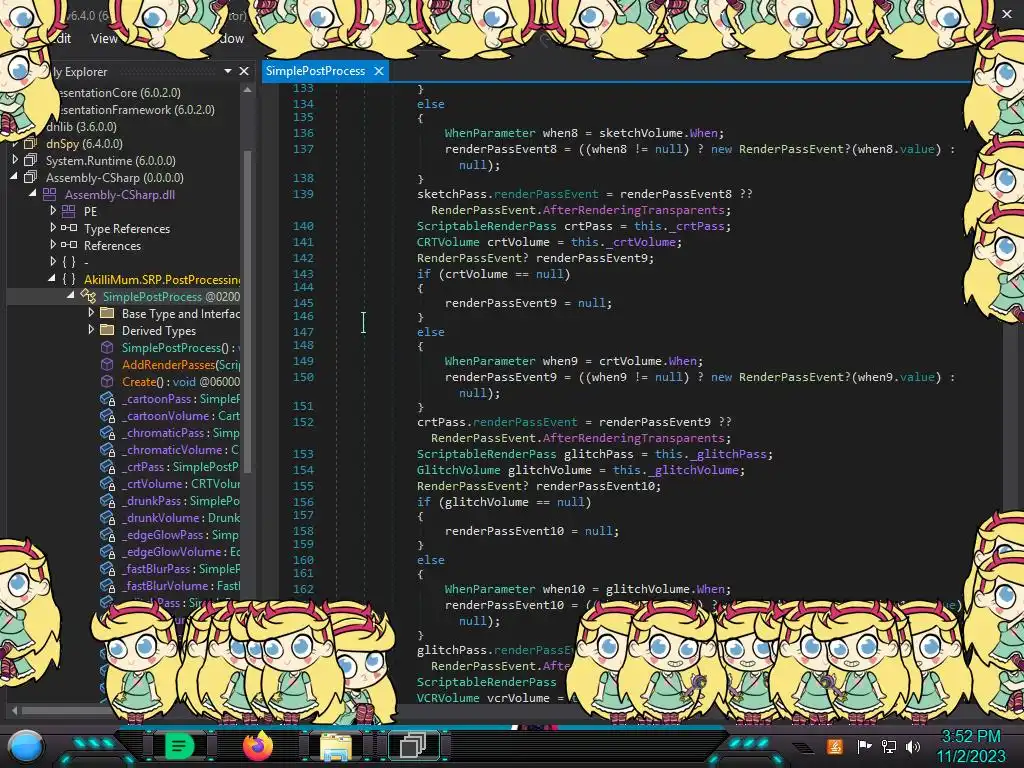Click the Derived Types folder icon
The height and width of the screenshot is (768, 1024).
107,330
